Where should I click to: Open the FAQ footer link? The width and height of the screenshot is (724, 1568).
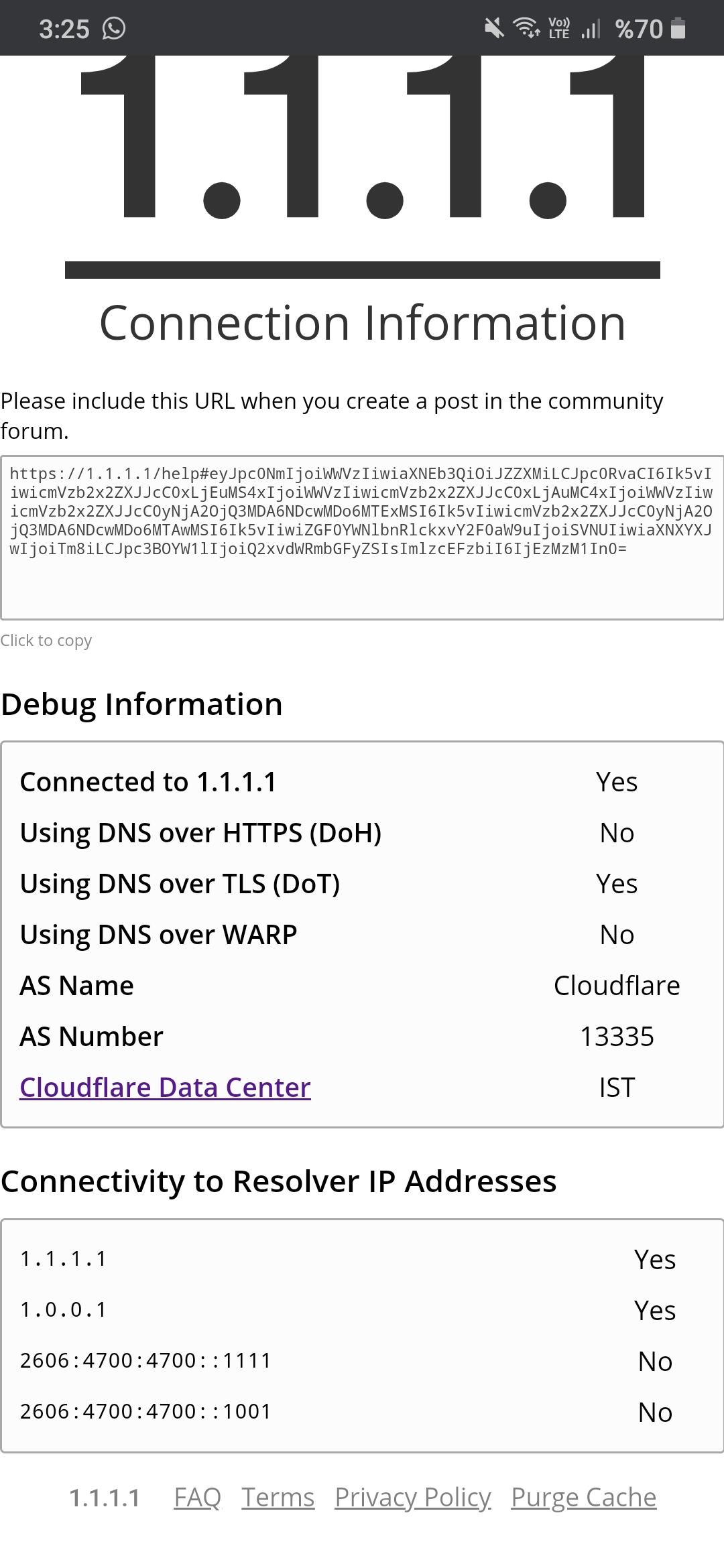pyautogui.click(x=197, y=1497)
